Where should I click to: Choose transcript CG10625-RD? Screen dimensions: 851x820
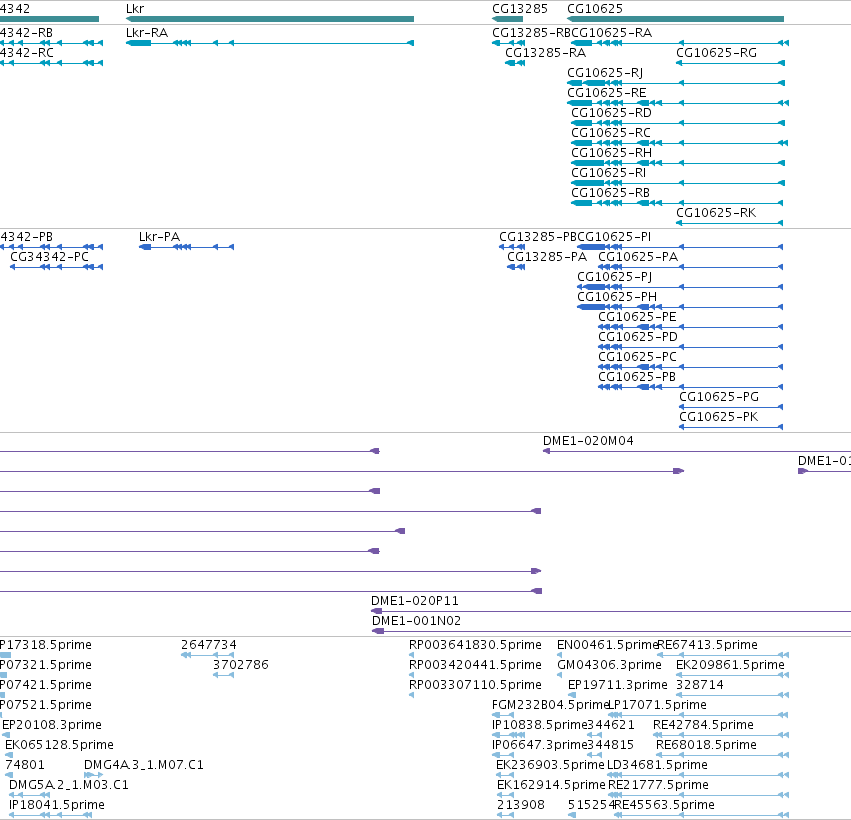tap(678, 123)
